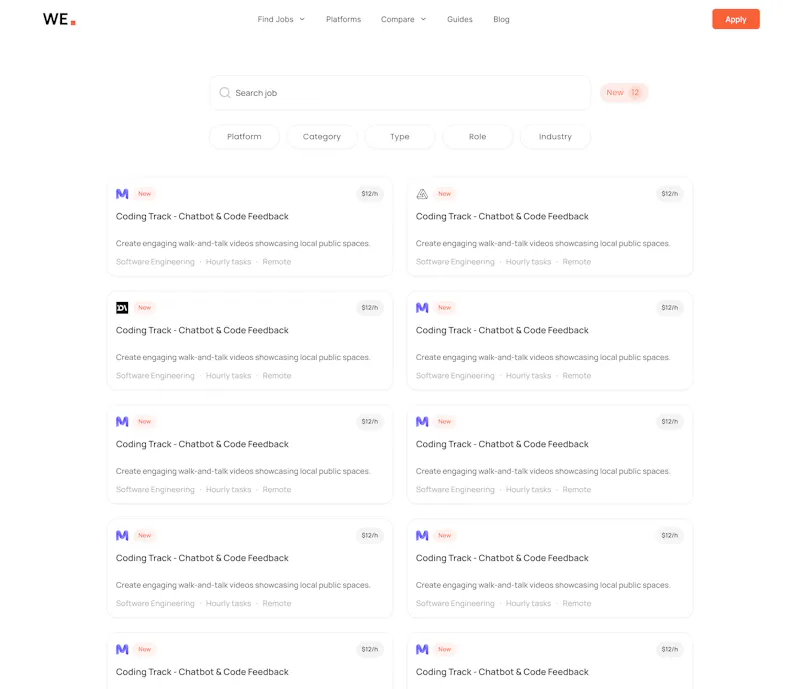Focus the Search job input field
The height and width of the screenshot is (689, 800).
(400, 93)
